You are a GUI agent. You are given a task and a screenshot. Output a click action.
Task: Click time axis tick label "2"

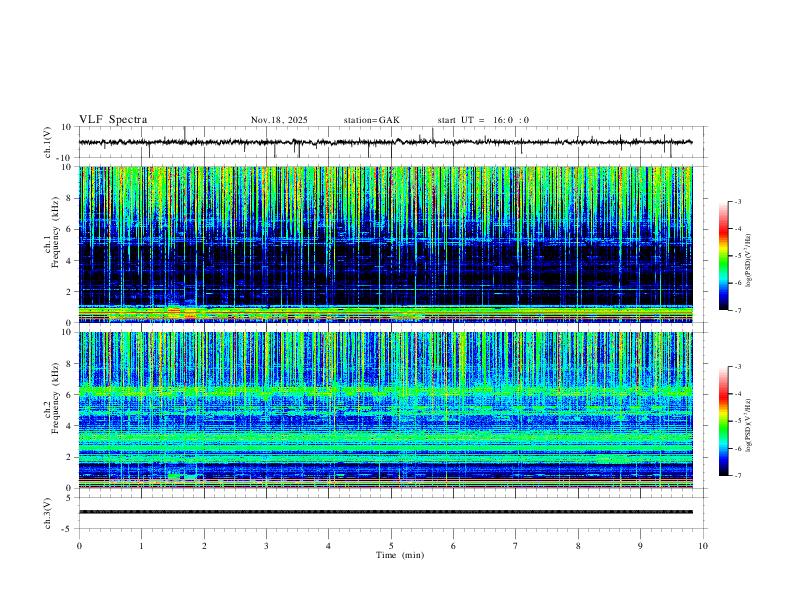(x=204, y=546)
